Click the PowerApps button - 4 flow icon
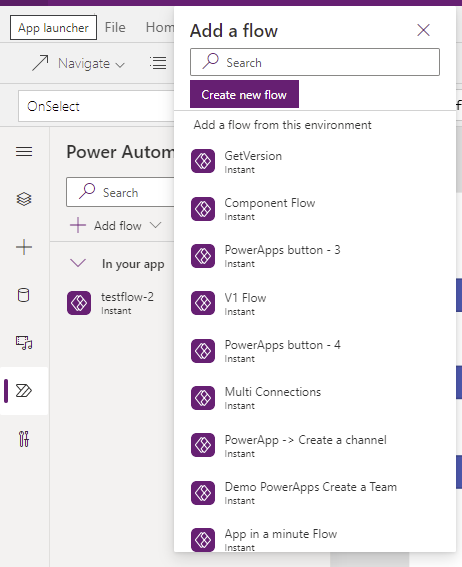The image size is (462, 567). pyautogui.click(x=203, y=351)
